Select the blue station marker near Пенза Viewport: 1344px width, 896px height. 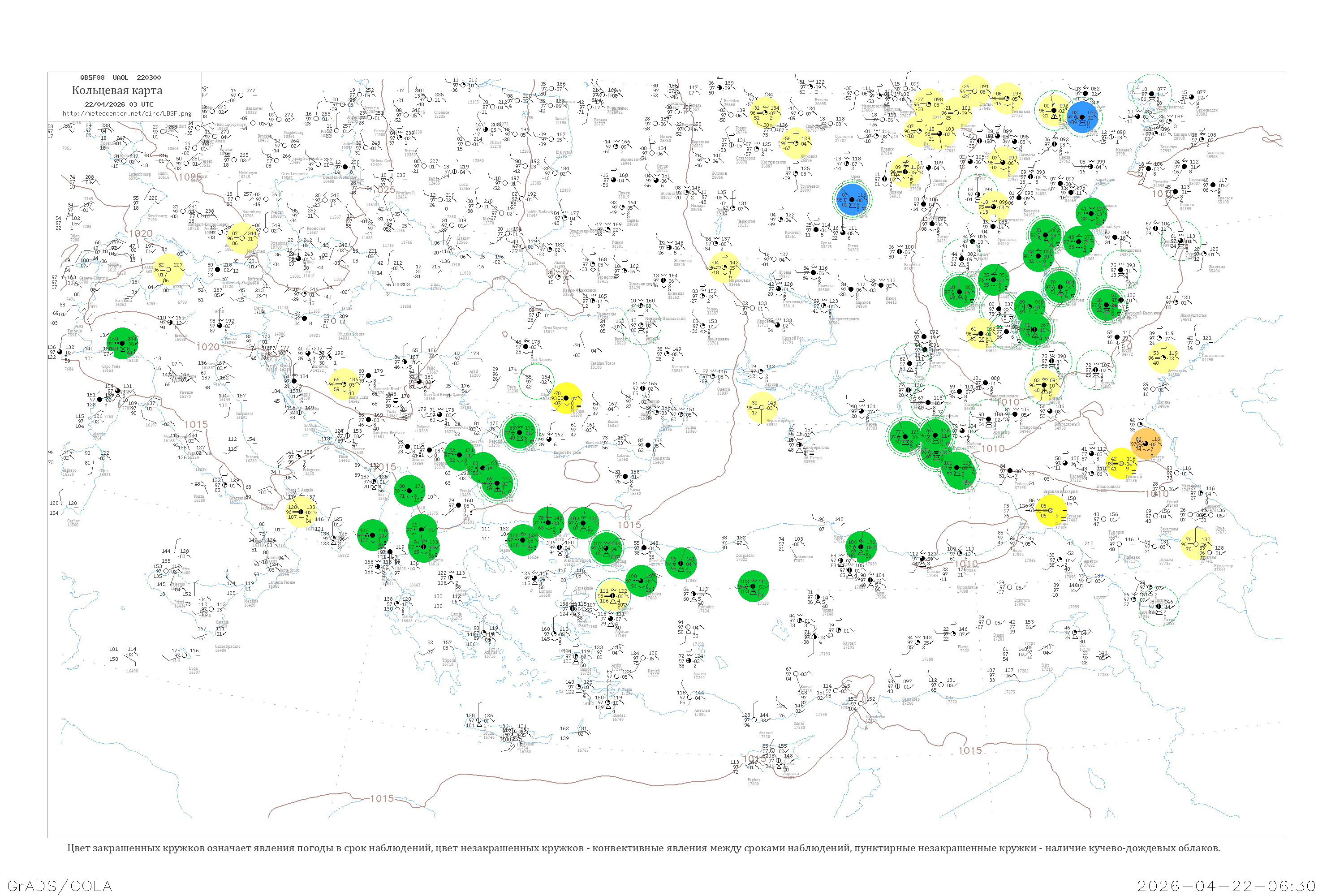coord(1082,117)
